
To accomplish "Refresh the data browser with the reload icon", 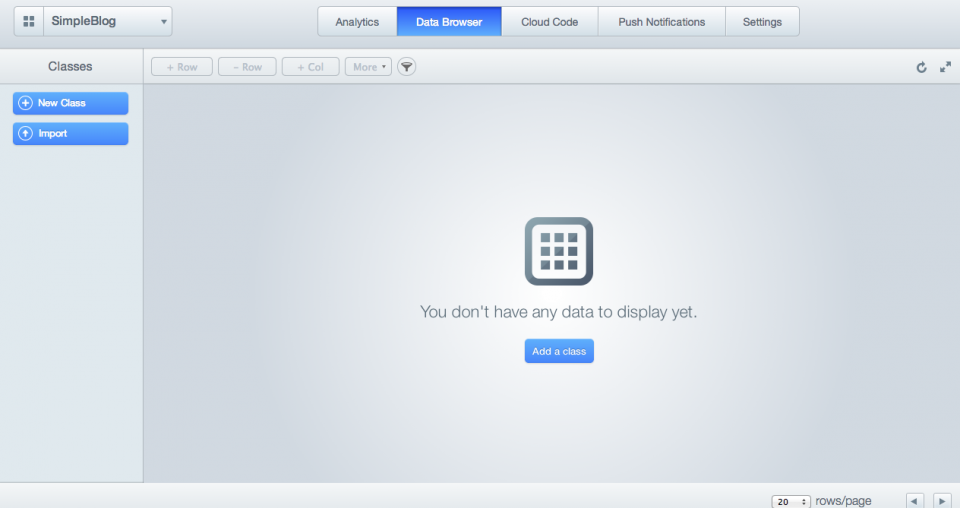I will click(x=922, y=67).
